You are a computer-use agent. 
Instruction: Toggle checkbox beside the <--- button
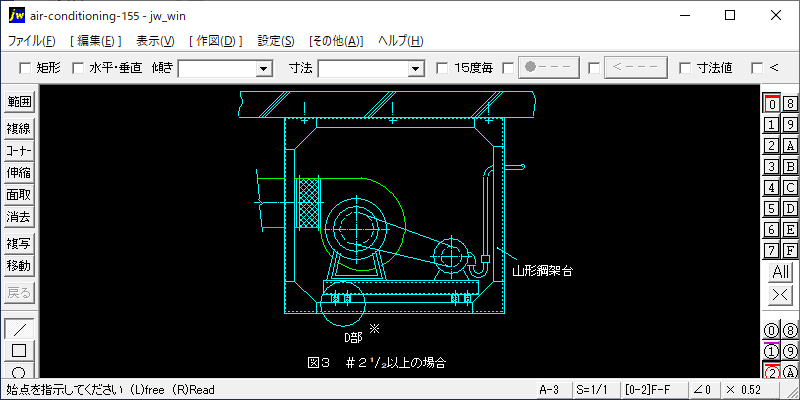tap(594, 68)
